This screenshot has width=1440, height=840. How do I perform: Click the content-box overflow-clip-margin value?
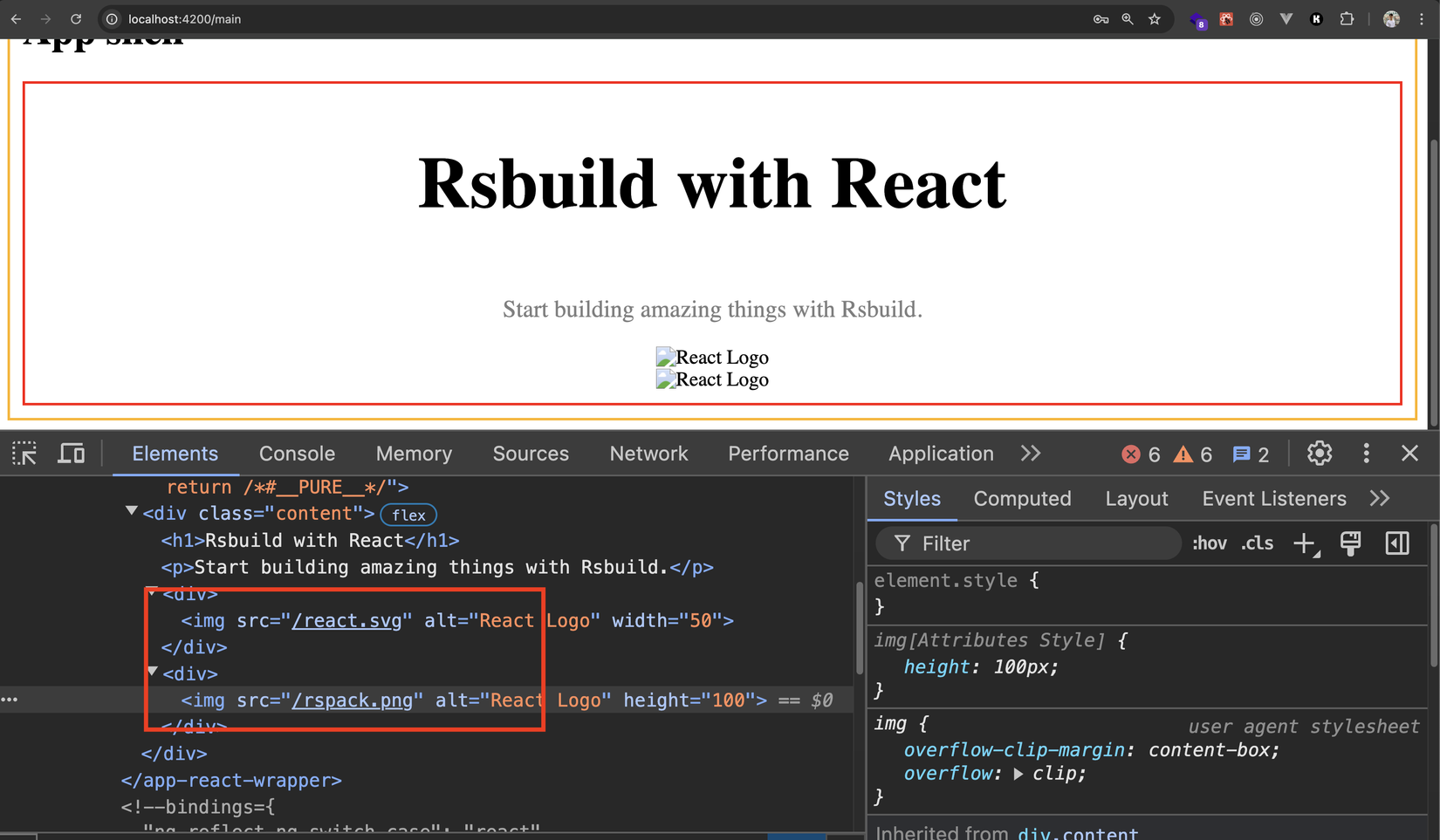click(1210, 750)
